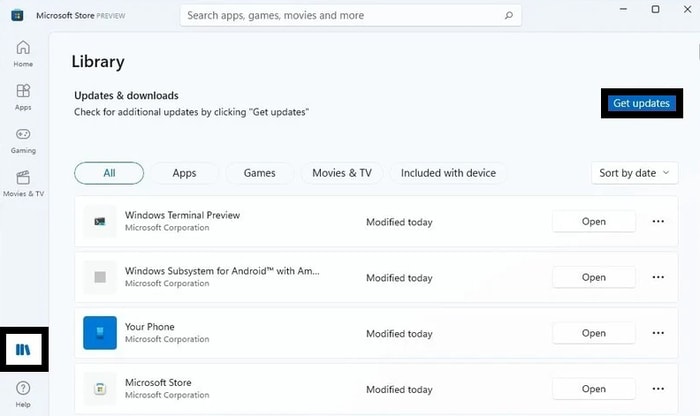Open the Help icon in sidebar
700x416 pixels.
23,392
